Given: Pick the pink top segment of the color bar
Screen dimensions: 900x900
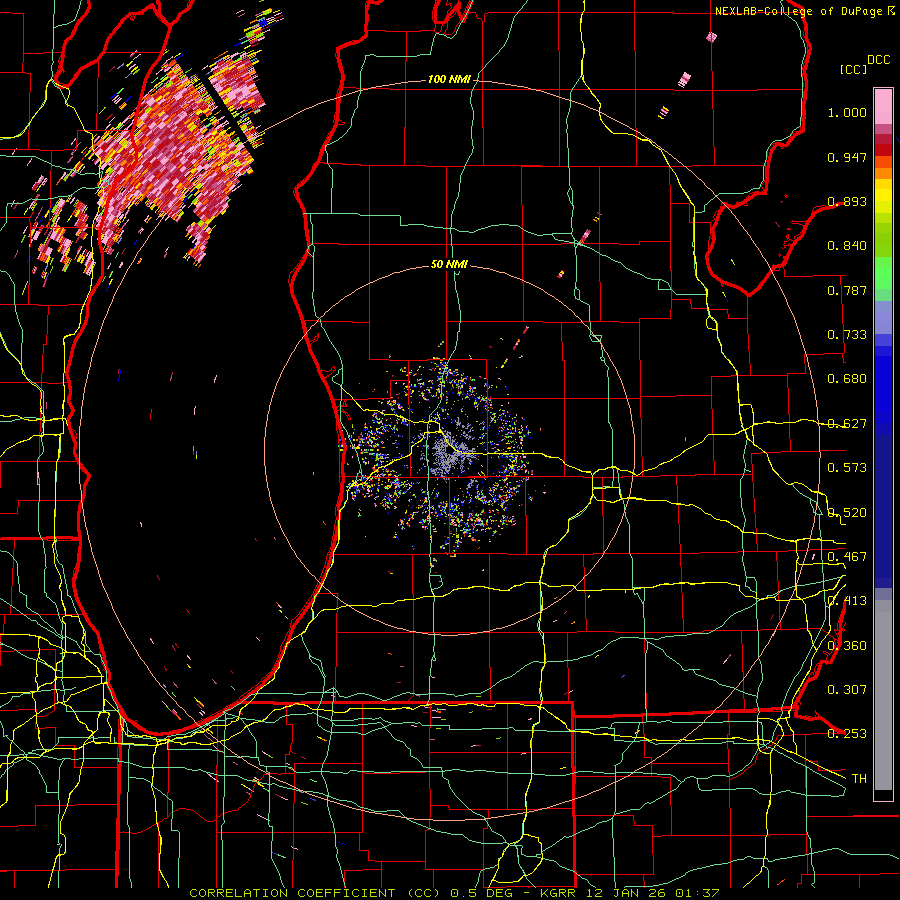Looking at the screenshot, I should click(x=883, y=106).
